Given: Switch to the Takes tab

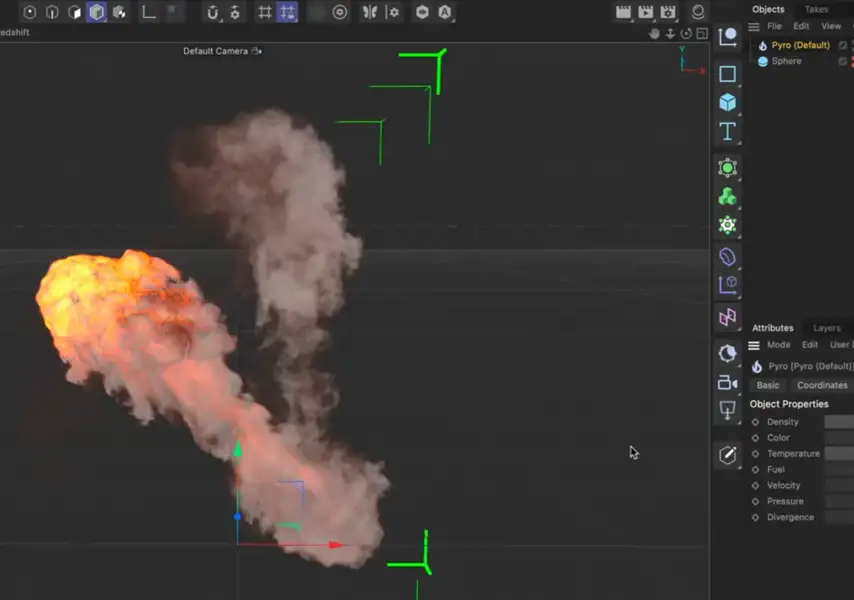Looking at the screenshot, I should pos(816,9).
